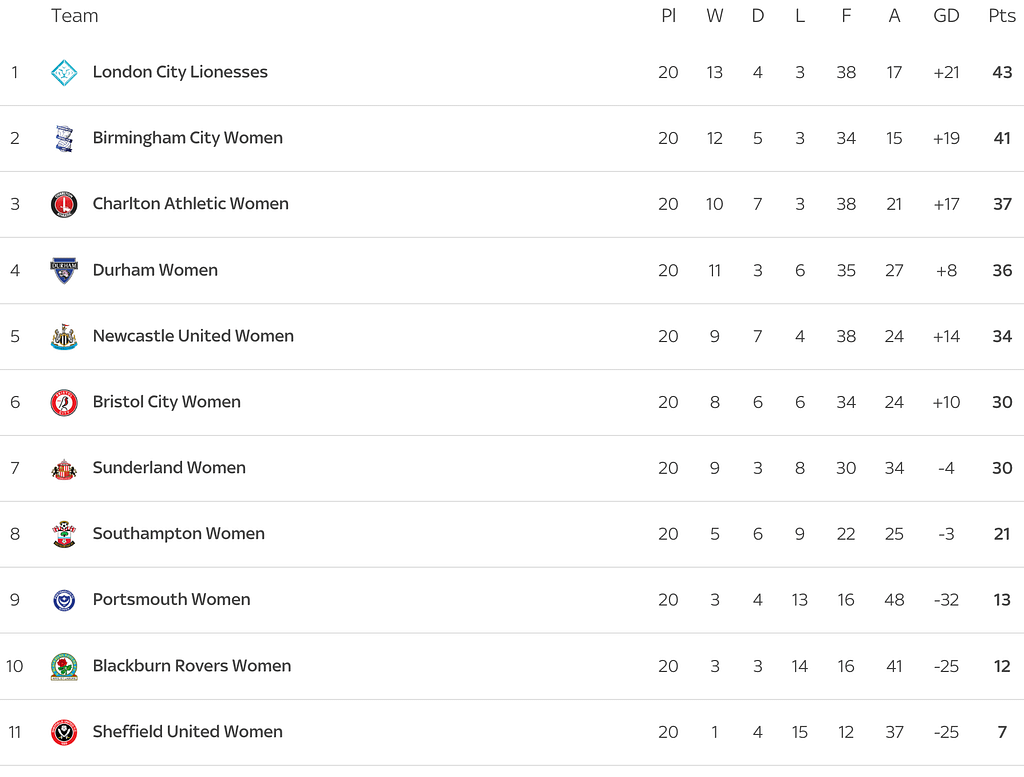Viewport: 1024px width, 777px height.
Task: Click the Sunderland Women club crest
Action: tap(64, 468)
